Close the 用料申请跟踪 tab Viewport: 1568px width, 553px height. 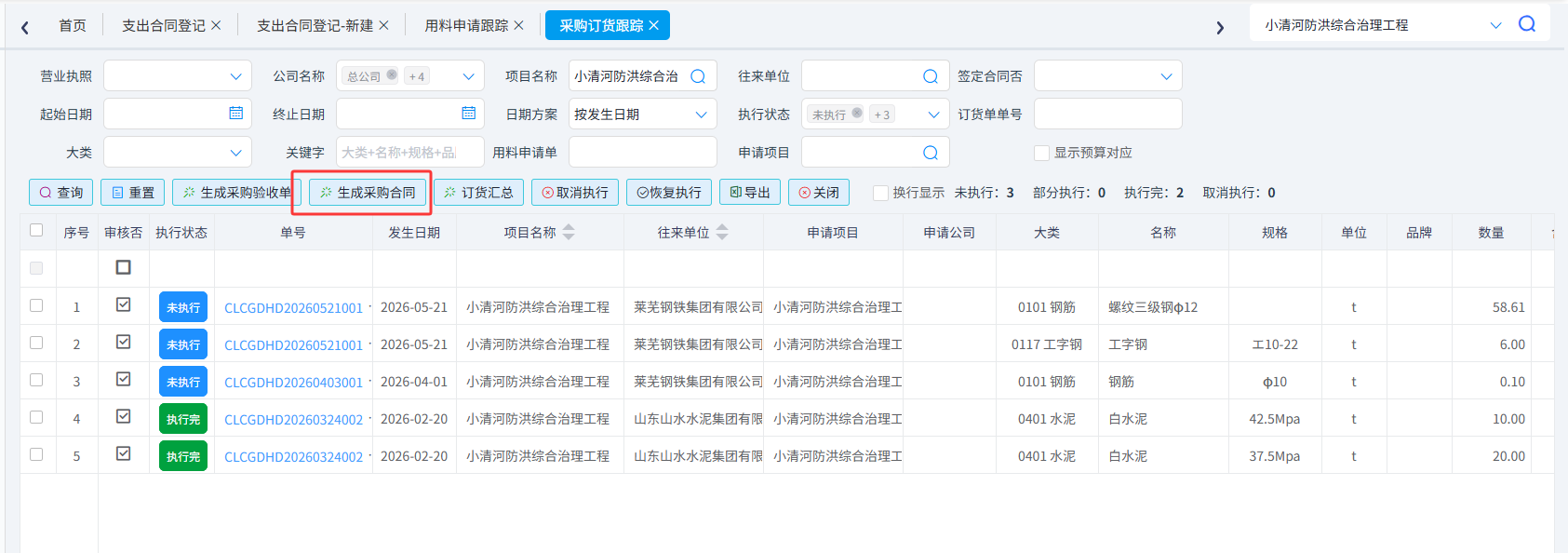(519, 25)
